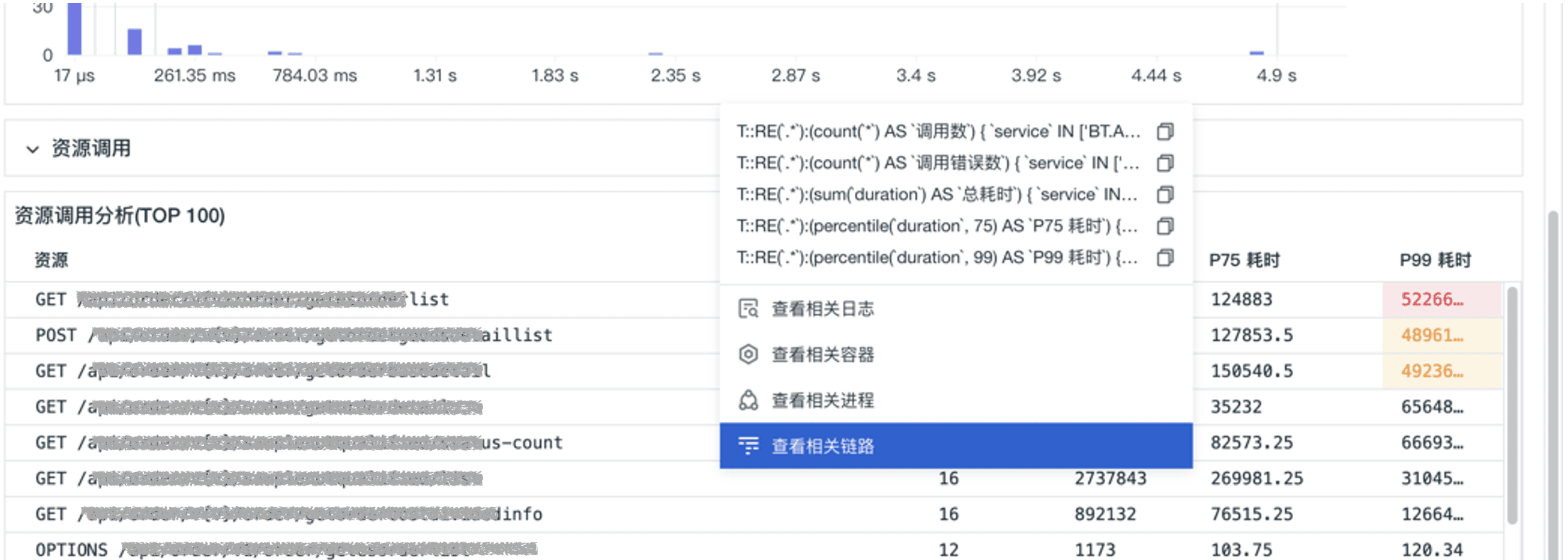This screenshot has height=560, width=1568.
Task: Open 查看相关日志 menu entry
Action: tap(956, 308)
